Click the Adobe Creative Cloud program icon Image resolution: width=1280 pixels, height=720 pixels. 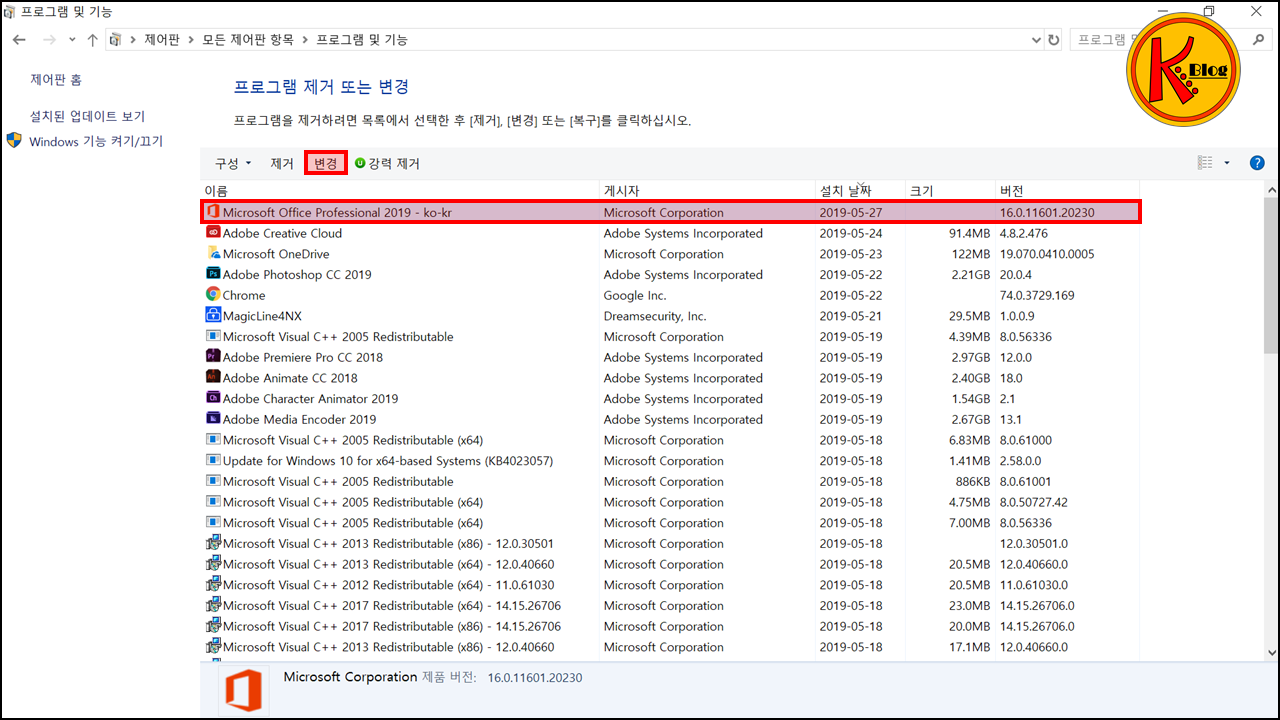pyautogui.click(x=212, y=233)
